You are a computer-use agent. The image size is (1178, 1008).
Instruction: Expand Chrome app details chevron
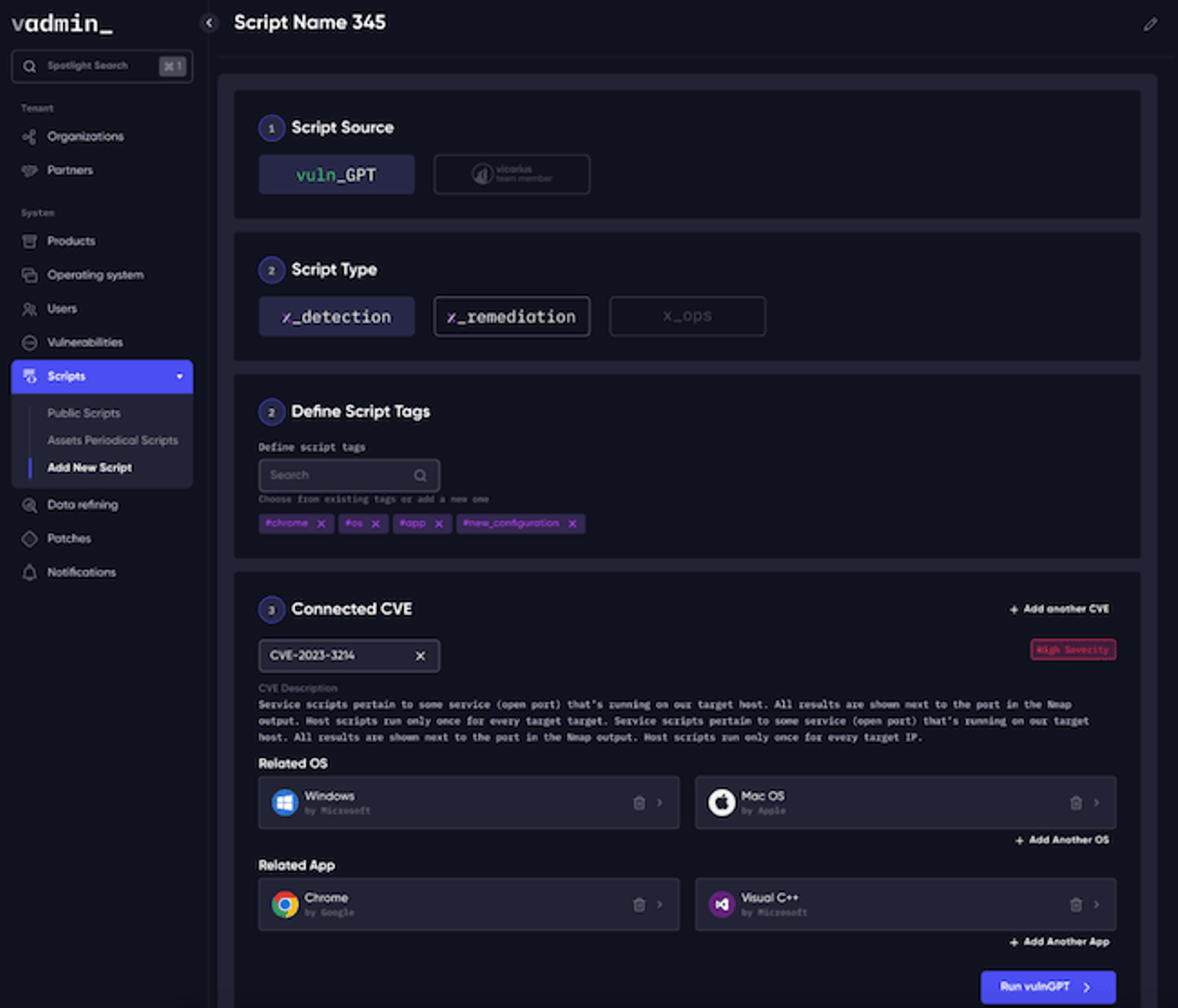[660, 905]
